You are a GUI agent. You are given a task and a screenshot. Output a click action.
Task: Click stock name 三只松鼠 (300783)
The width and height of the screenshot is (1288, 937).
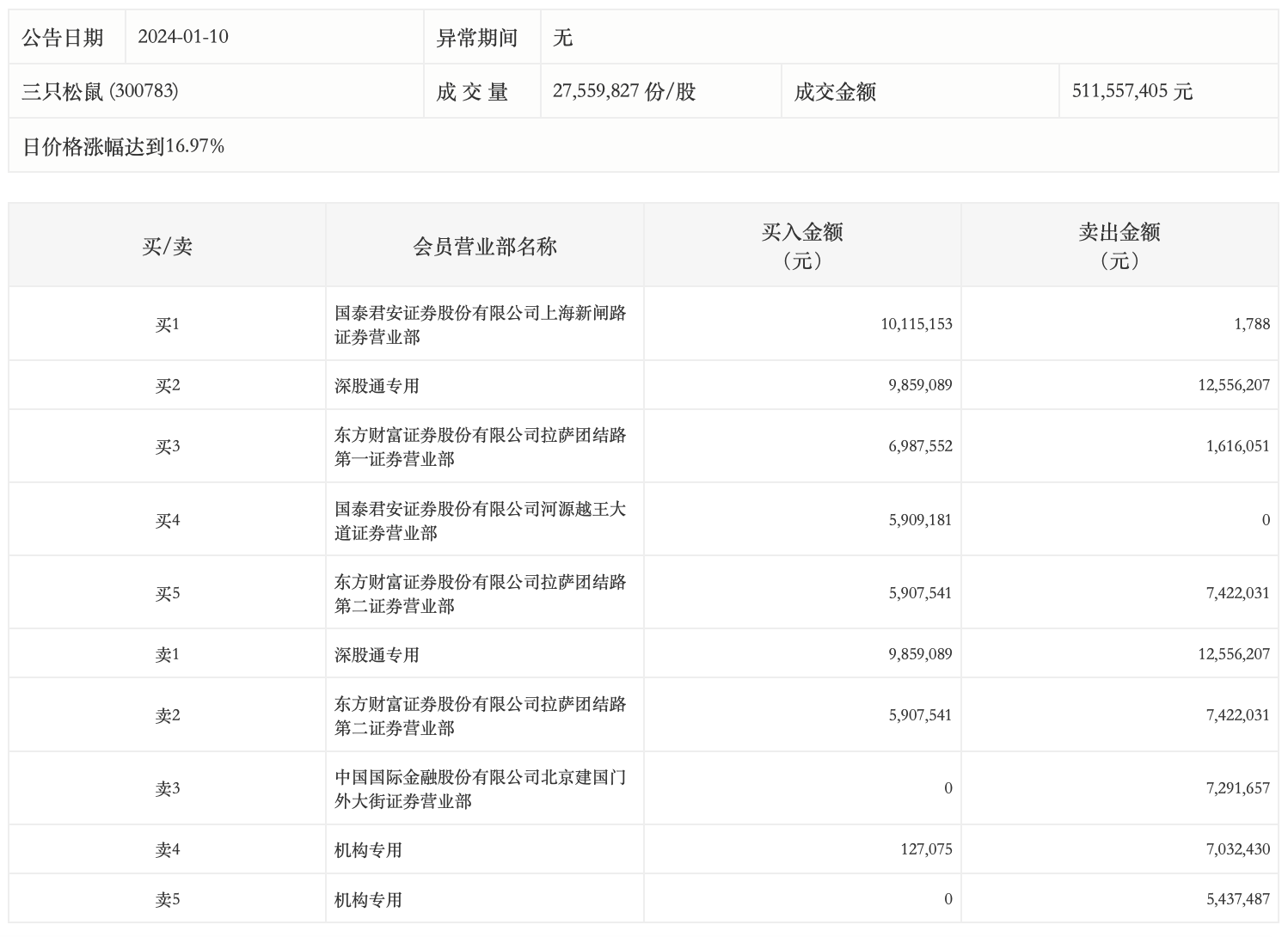[x=100, y=91]
